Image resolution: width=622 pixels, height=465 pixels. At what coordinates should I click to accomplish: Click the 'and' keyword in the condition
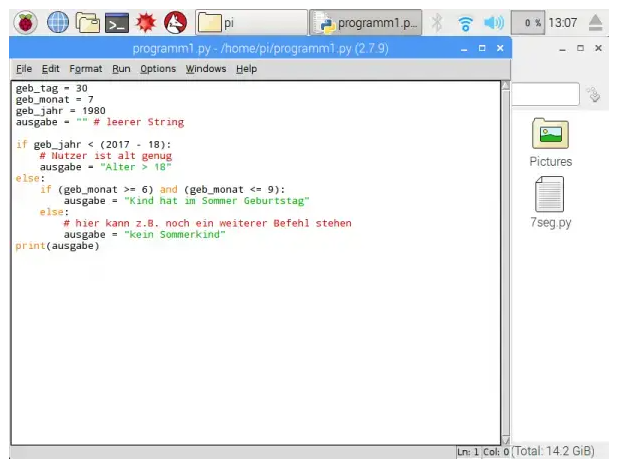click(169, 189)
